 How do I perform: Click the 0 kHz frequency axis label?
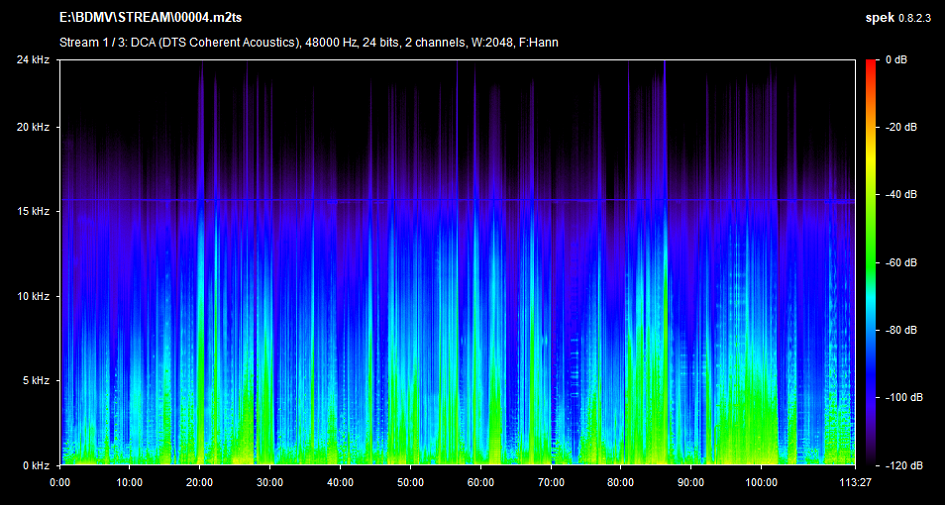[37, 465]
